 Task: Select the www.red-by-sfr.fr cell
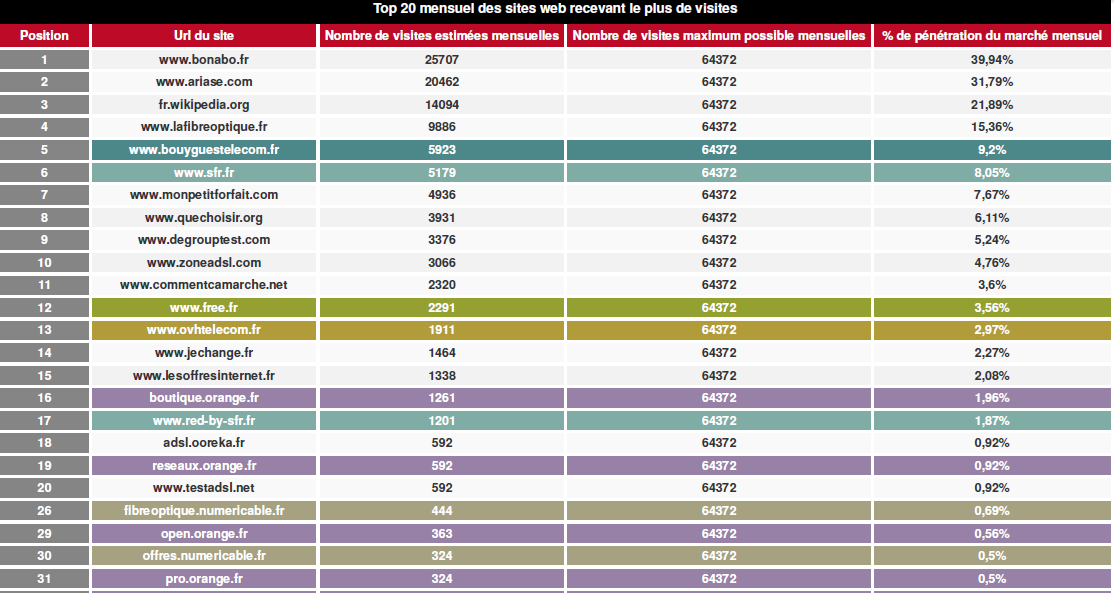[204, 420]
